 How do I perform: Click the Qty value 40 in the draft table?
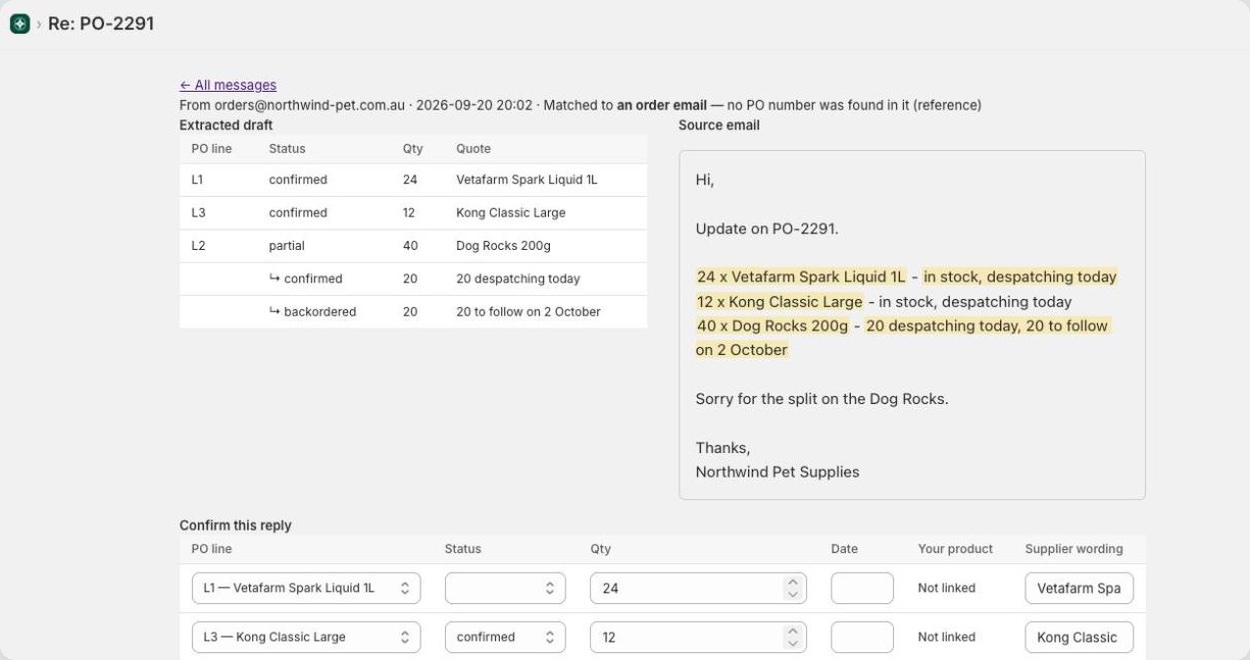[x=410, y=246]
